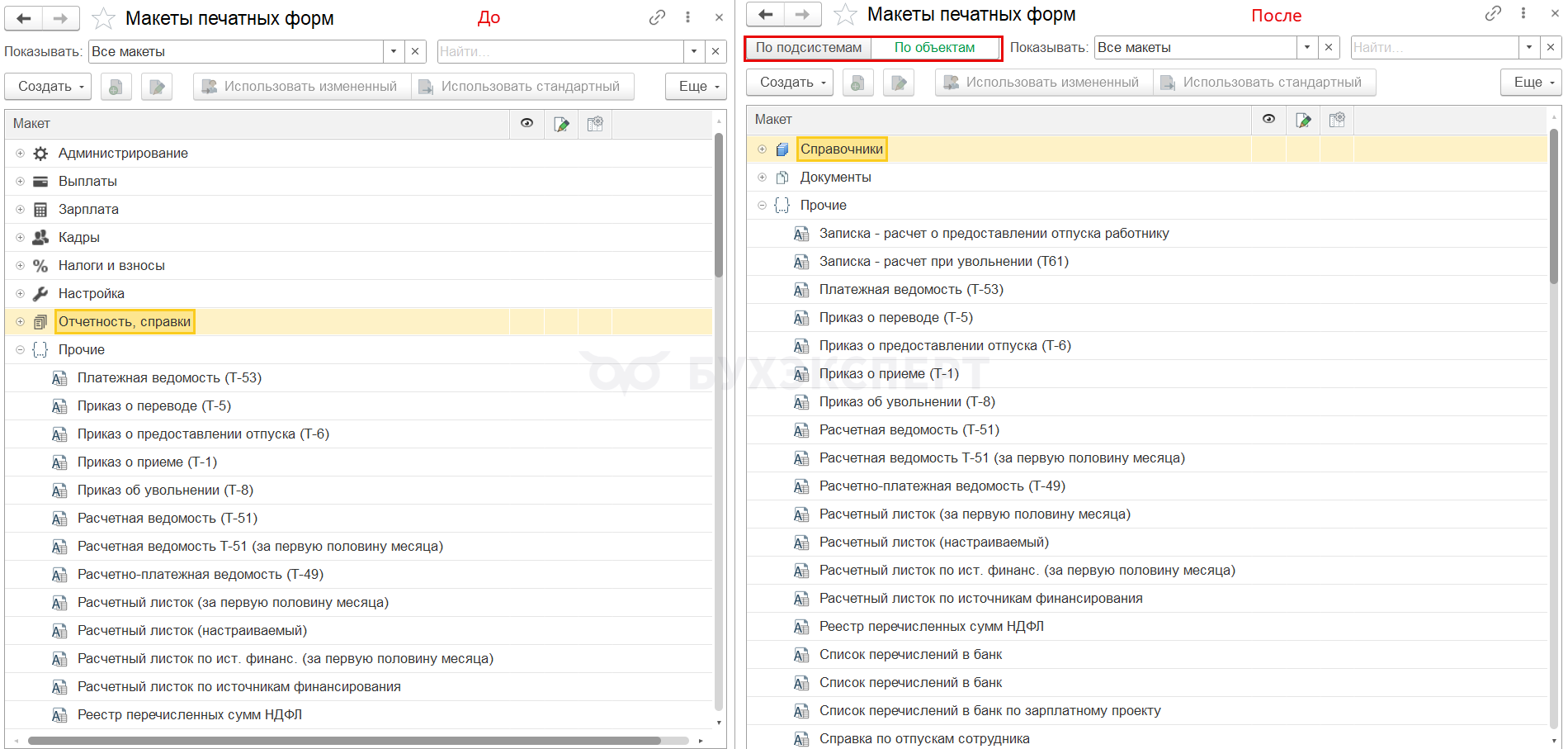Click the view layout icon in left toolbar

[116, 86]
